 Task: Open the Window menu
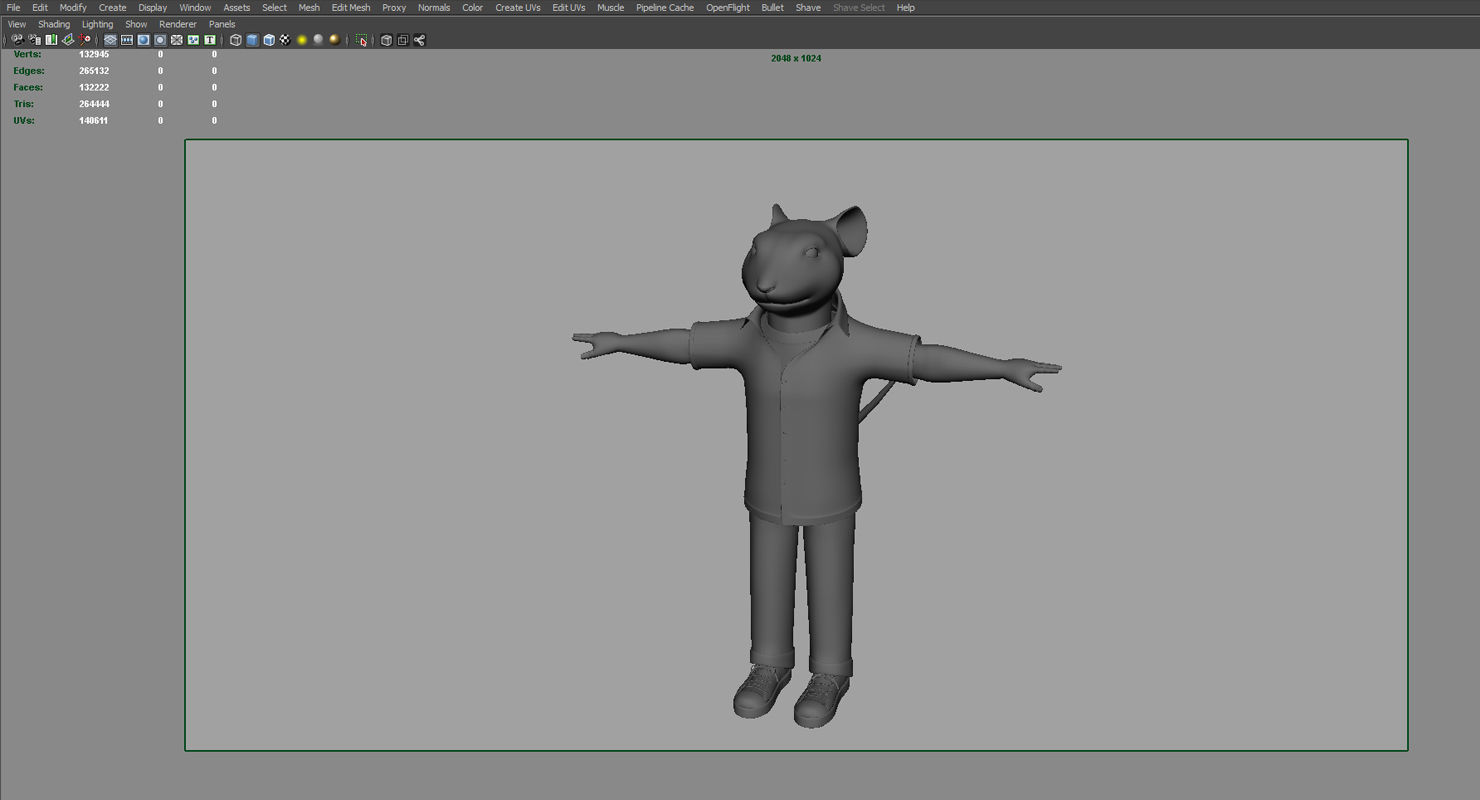click(195, 7)
